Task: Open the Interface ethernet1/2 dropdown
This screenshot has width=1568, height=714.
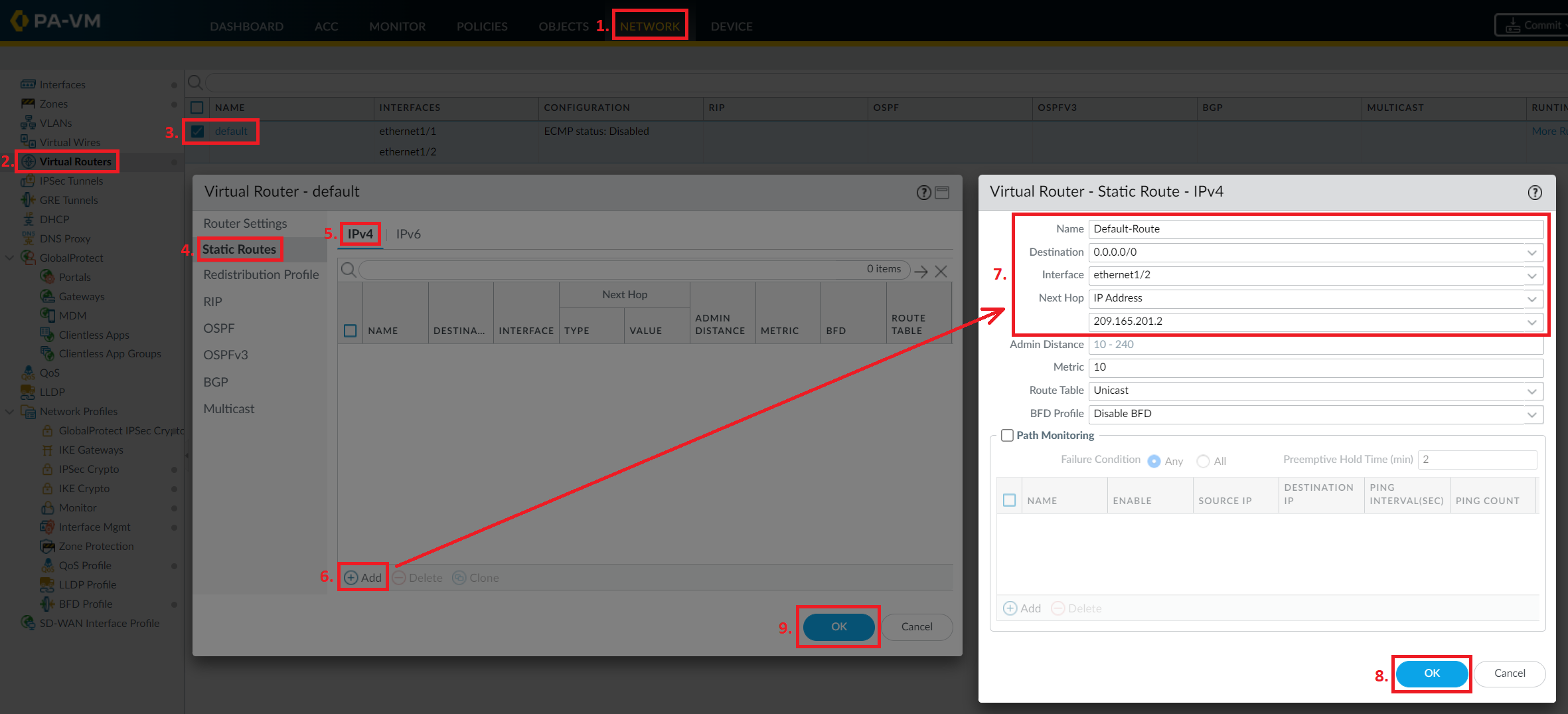Action: (x=1532, y=276)
